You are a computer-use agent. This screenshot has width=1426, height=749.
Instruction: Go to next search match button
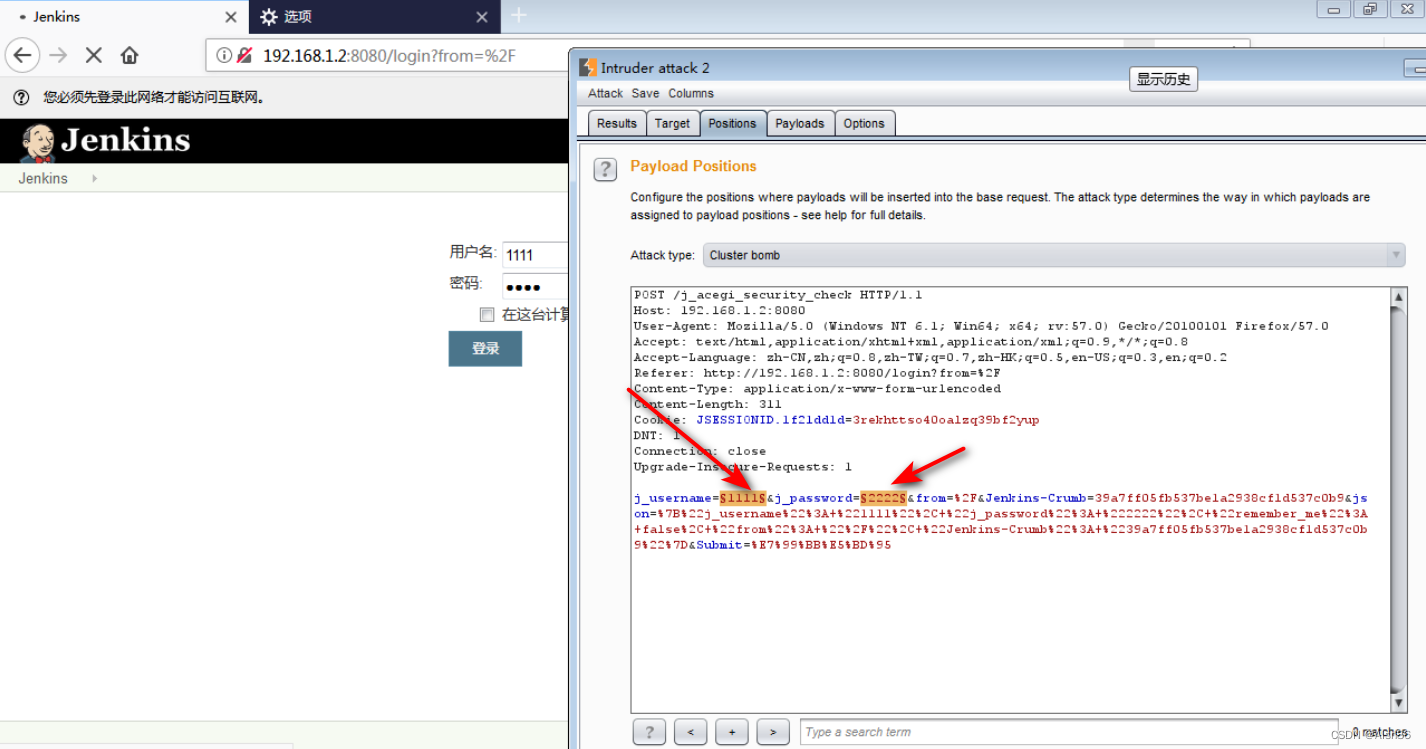coord(773,732)
